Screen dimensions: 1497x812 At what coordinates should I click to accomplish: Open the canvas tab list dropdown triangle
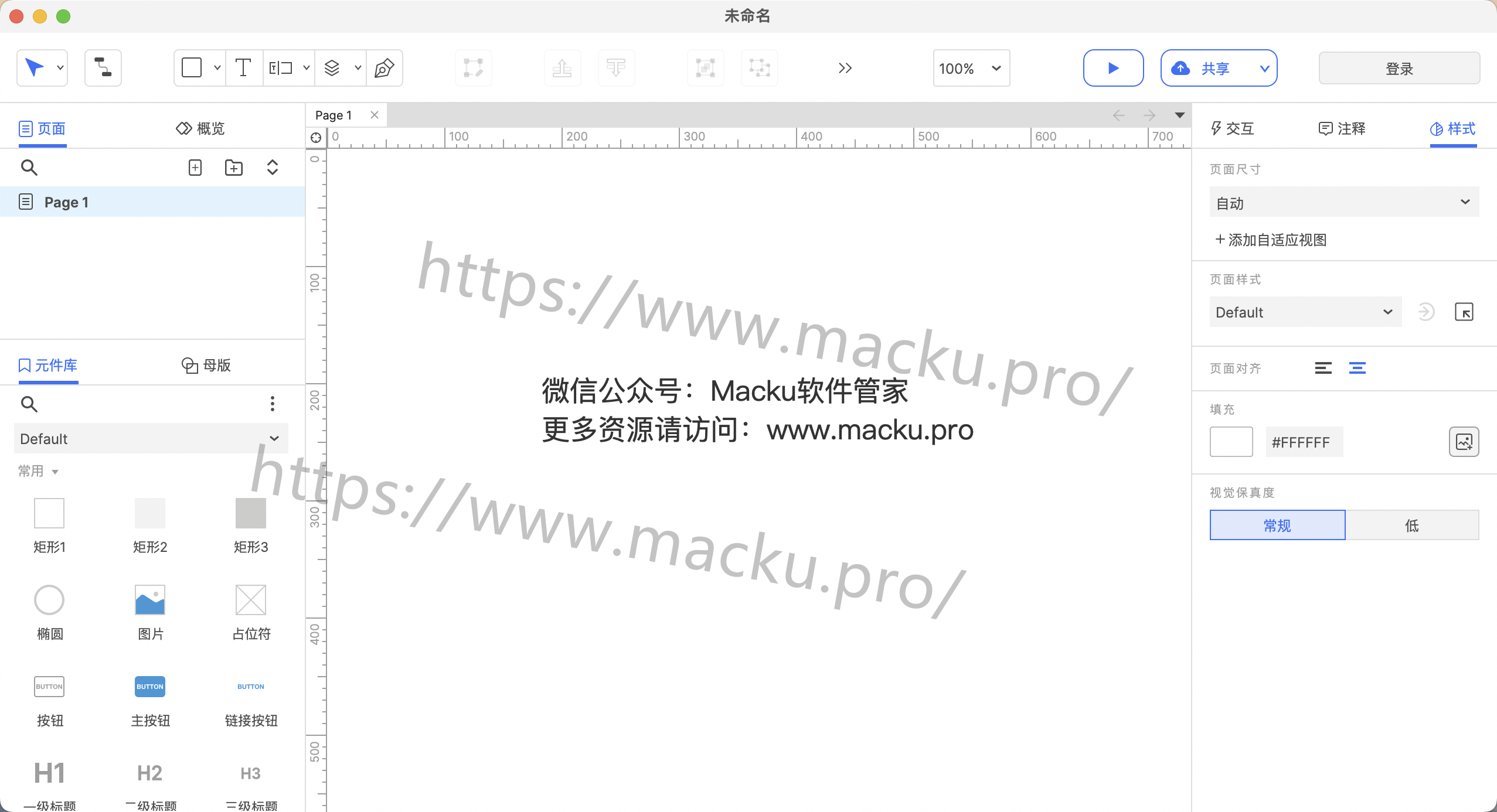[x=1180, y=115]
